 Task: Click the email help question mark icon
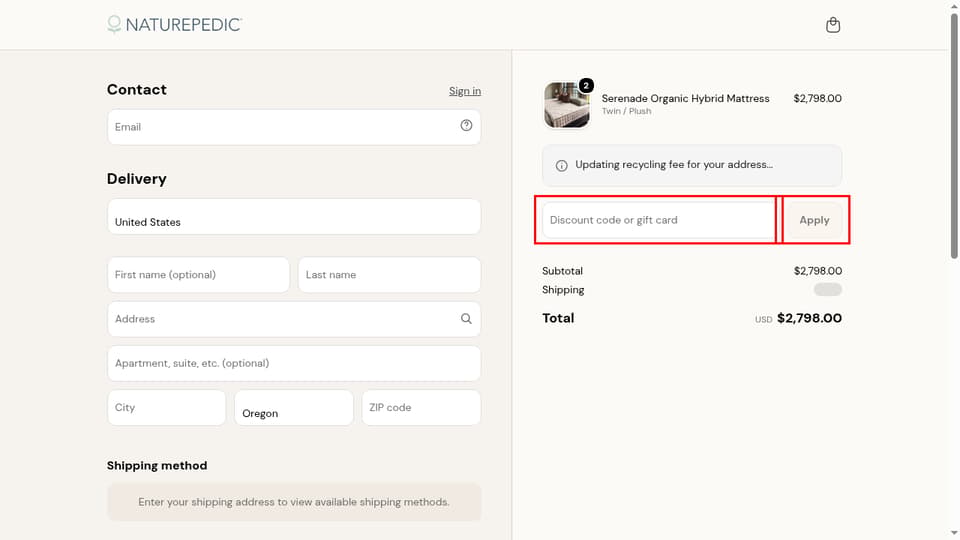coord(466,126)
